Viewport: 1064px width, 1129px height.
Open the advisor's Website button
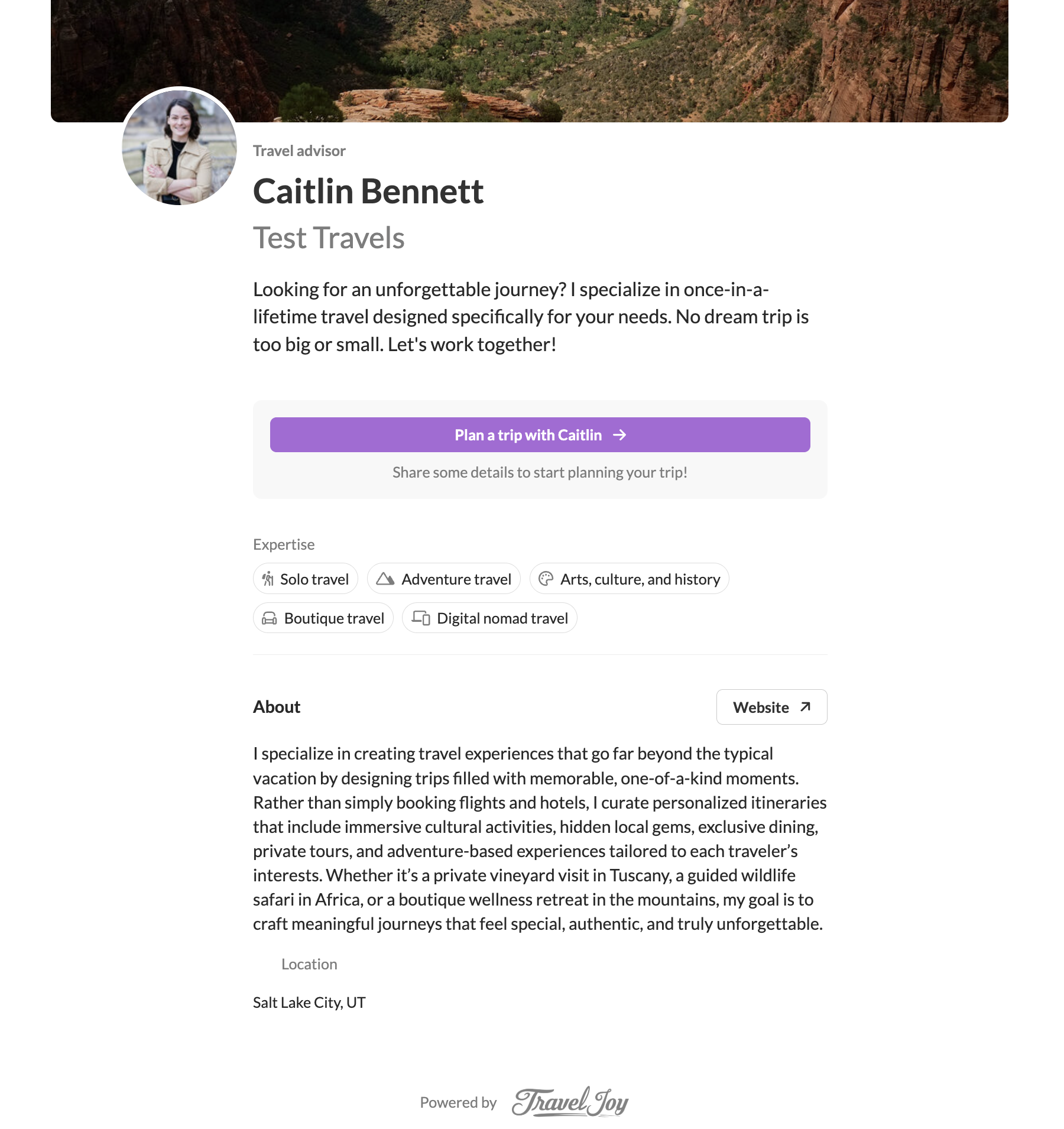(771, 707)
